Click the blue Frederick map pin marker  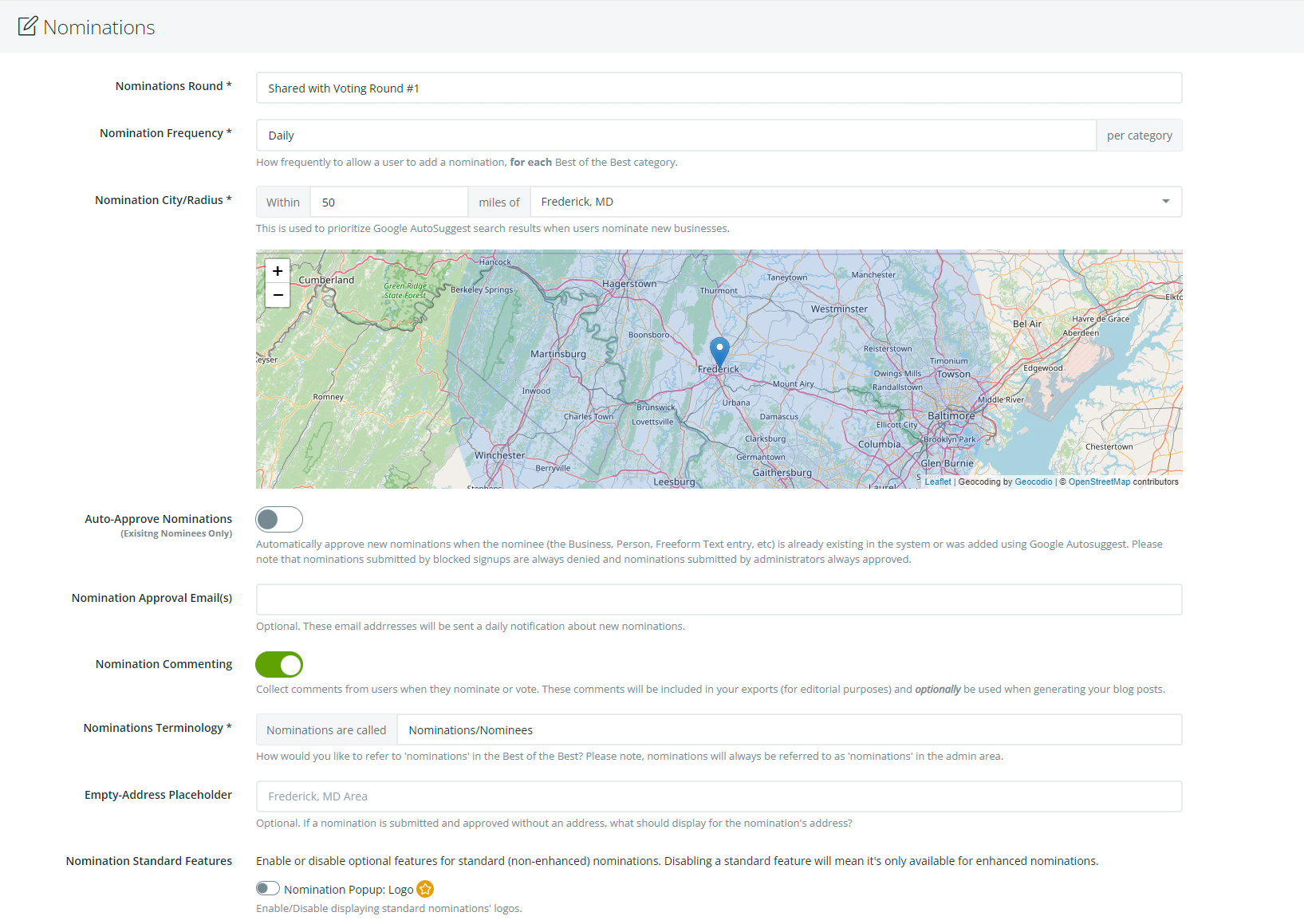click(x=719, y=351)
